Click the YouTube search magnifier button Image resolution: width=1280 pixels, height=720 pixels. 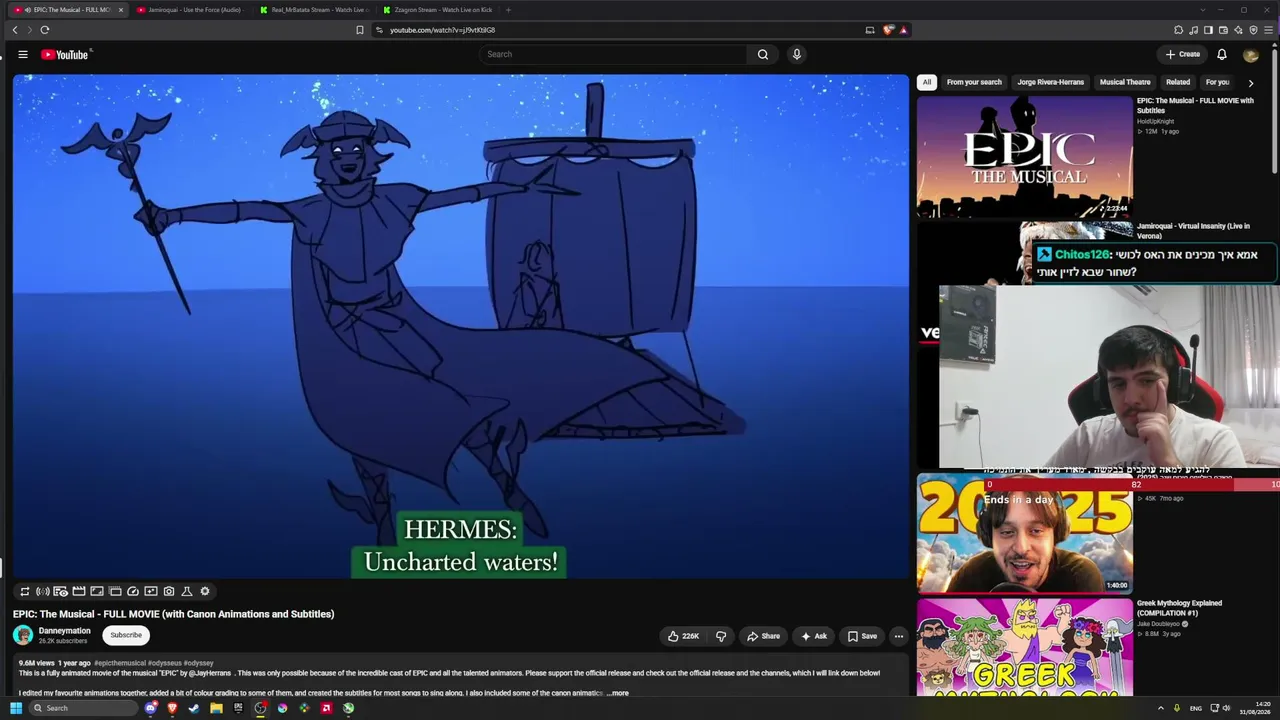(x=763, y=54)
